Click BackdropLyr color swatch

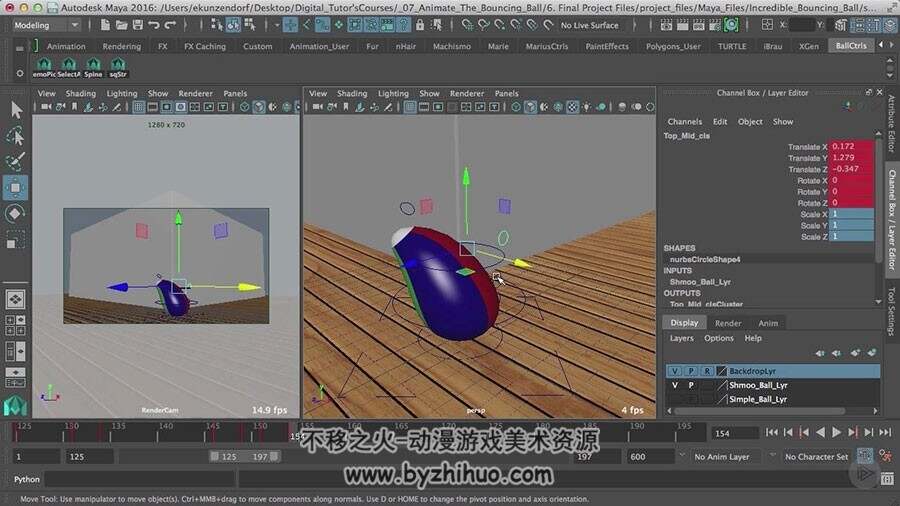coord(721,371)
